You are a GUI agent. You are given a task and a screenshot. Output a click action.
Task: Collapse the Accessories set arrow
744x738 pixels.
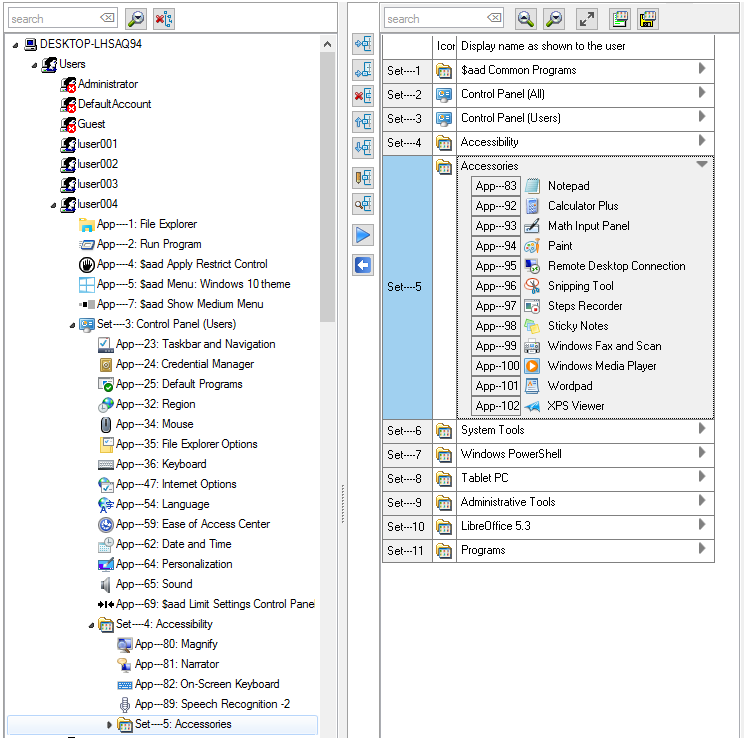pyautogui.click(x=702, y=164)
